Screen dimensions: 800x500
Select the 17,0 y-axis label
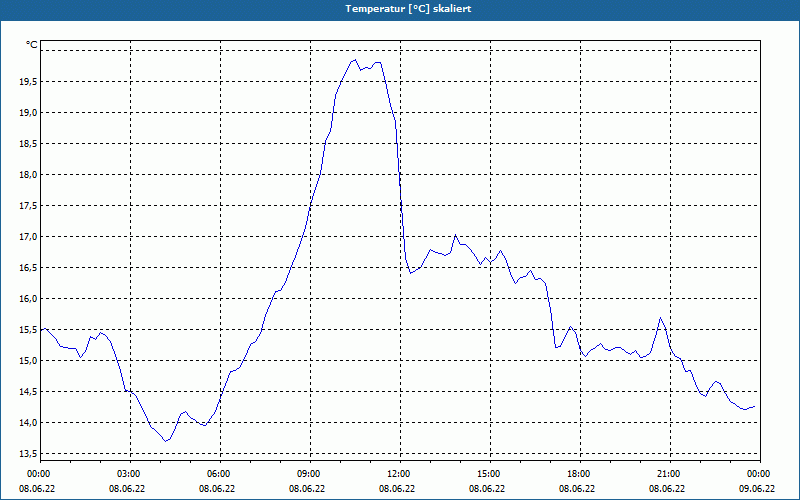[x=28, y=237]
